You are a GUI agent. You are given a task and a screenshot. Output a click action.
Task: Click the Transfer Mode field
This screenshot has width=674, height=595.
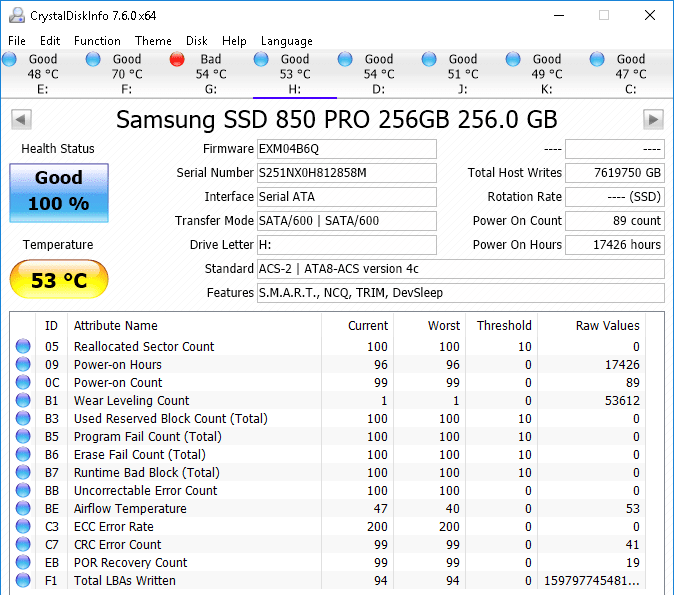[347, 221]
